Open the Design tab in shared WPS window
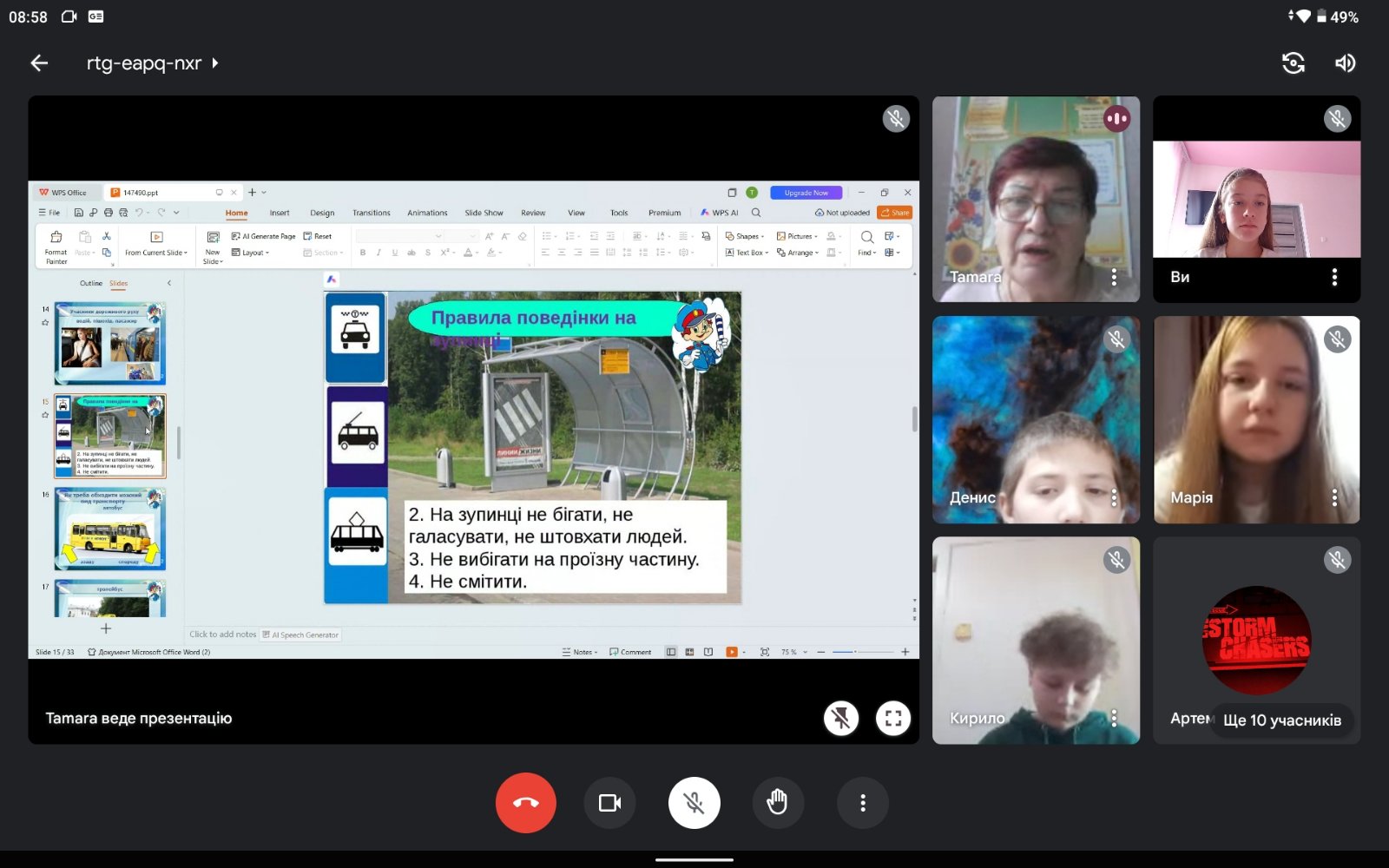The width and height of the screenshot is (1389, 868). click(x=322, y=213)
